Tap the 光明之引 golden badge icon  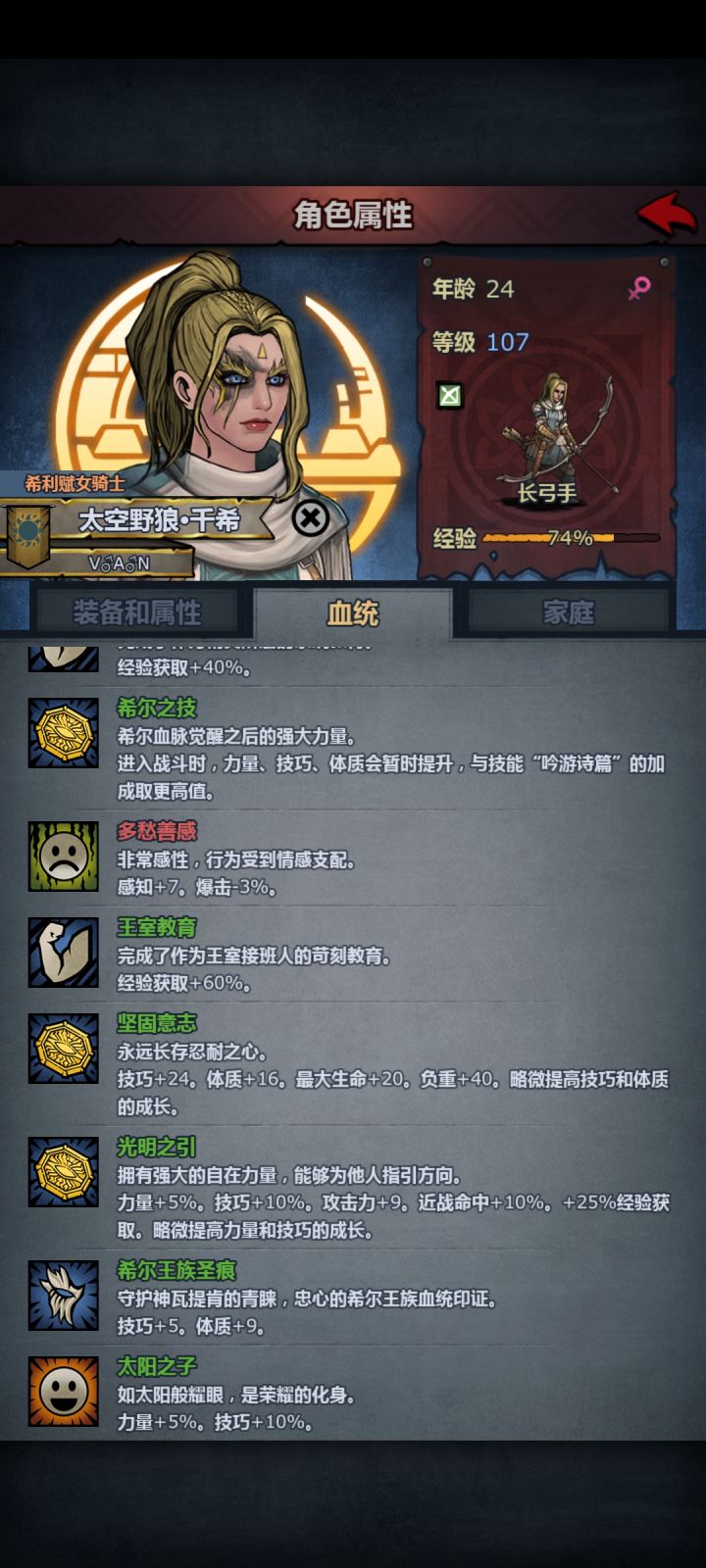point(63,1171)
